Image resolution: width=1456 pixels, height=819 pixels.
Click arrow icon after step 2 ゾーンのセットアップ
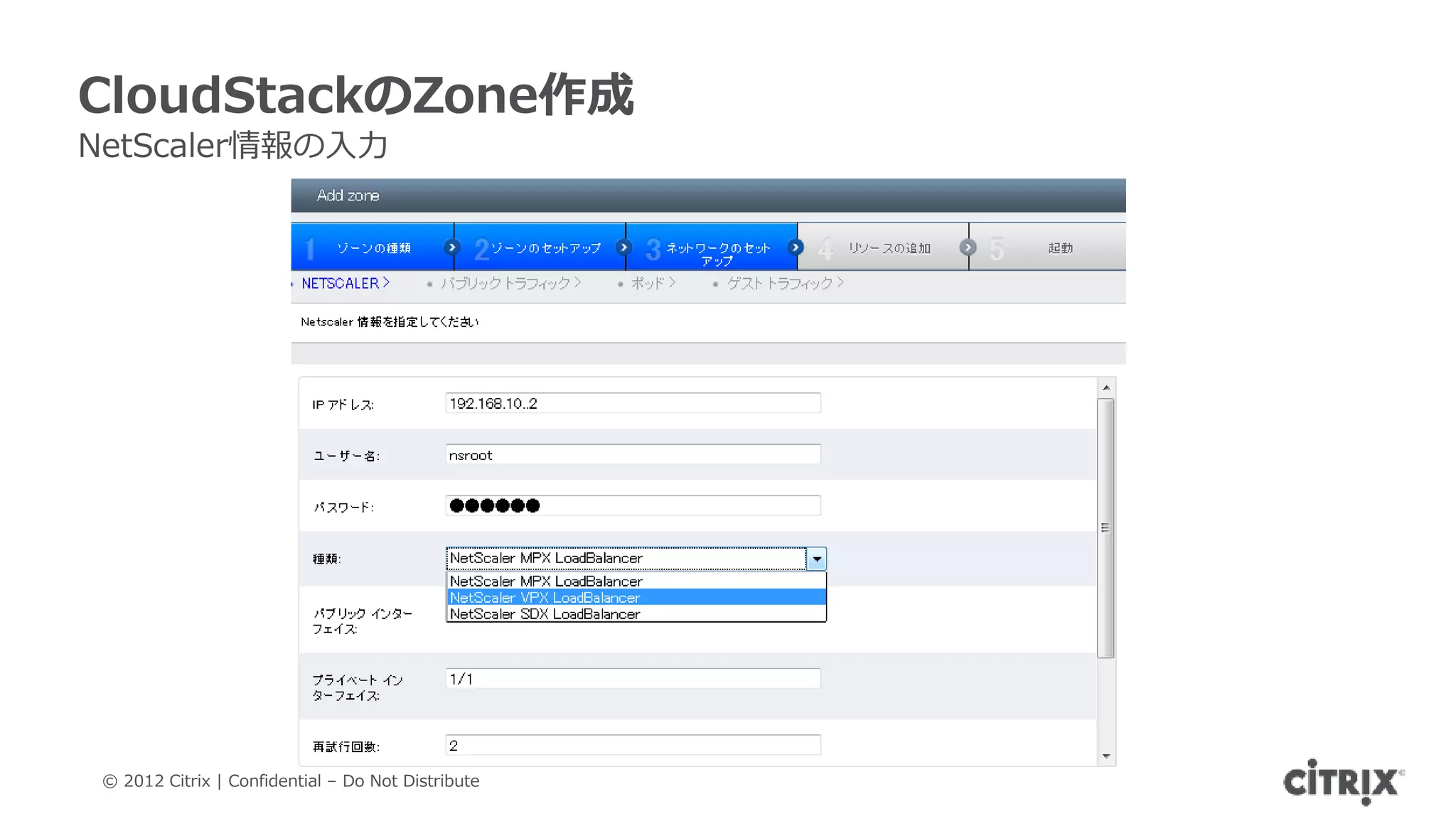click(x=623, y=247)
